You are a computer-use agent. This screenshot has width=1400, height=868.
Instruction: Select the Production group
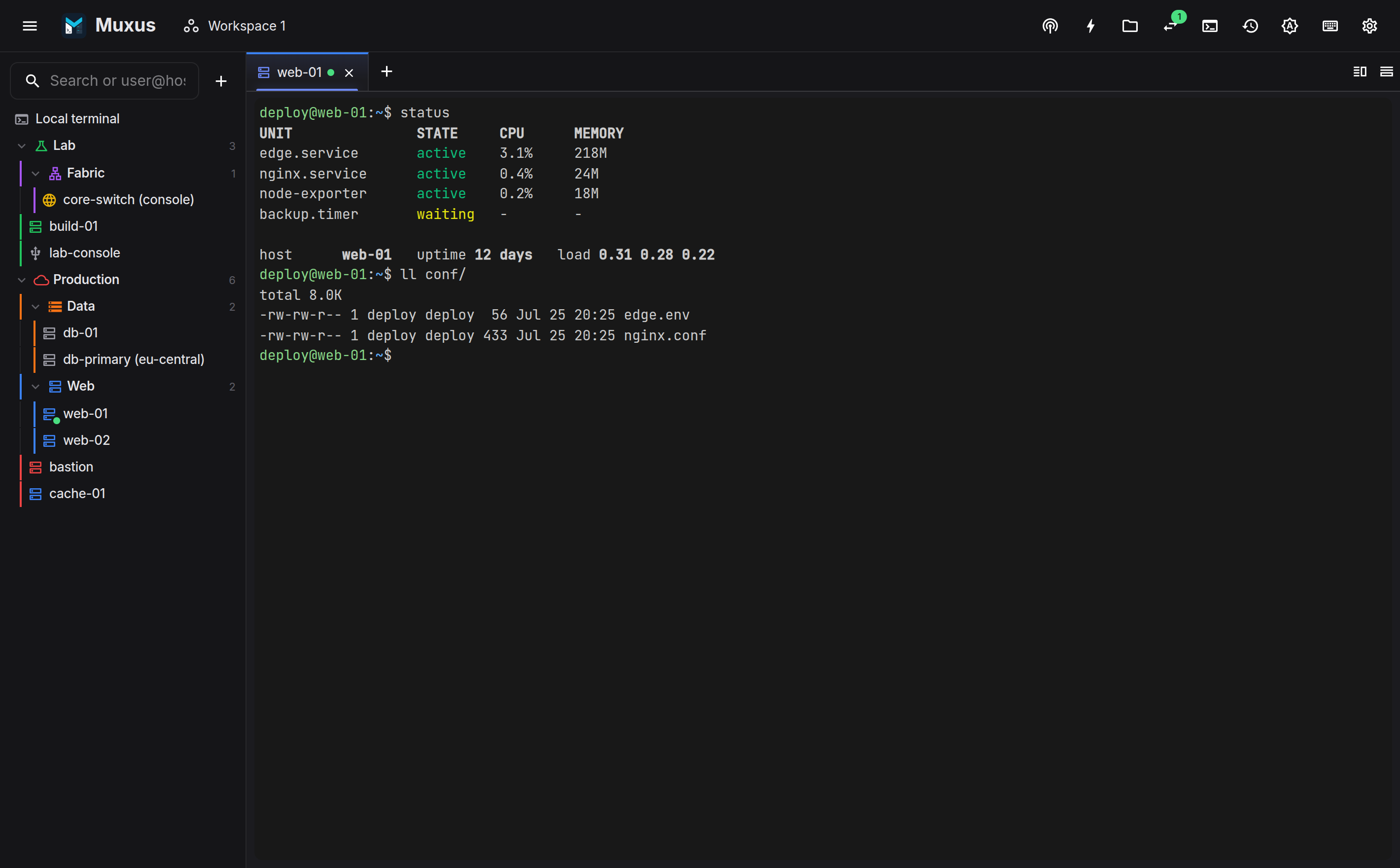tap(123, 280)
